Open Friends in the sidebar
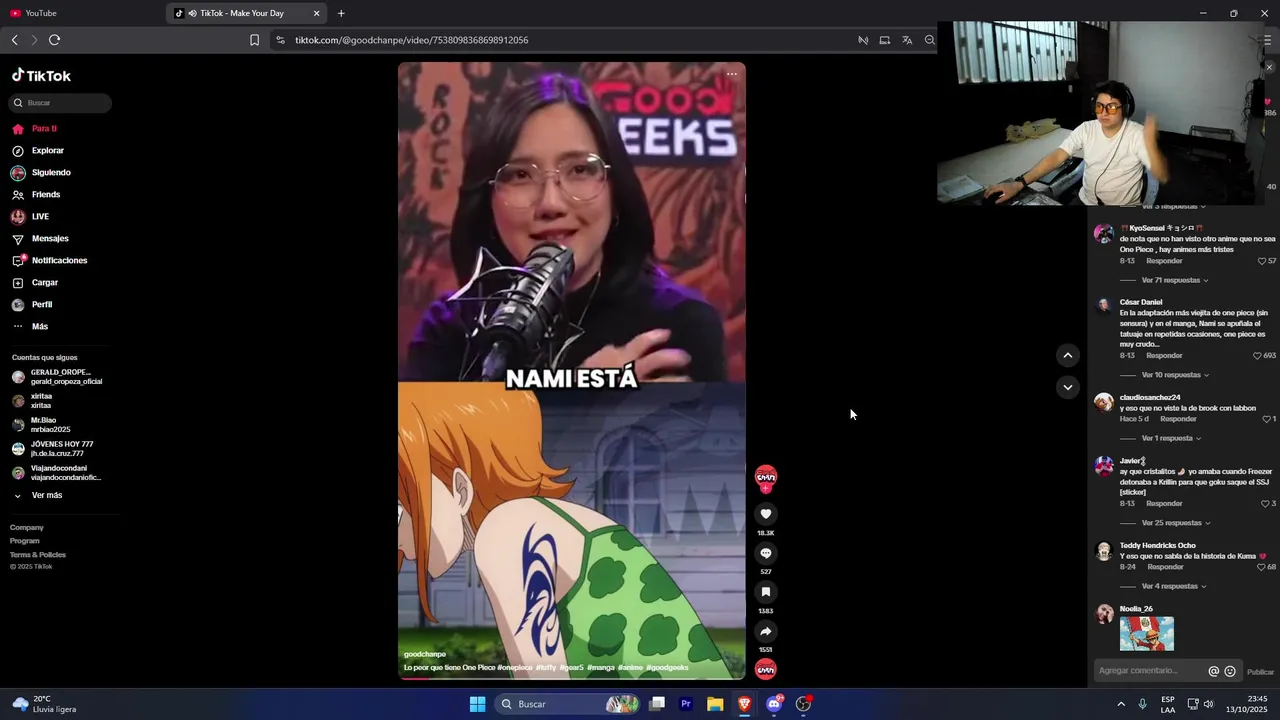 46,195
